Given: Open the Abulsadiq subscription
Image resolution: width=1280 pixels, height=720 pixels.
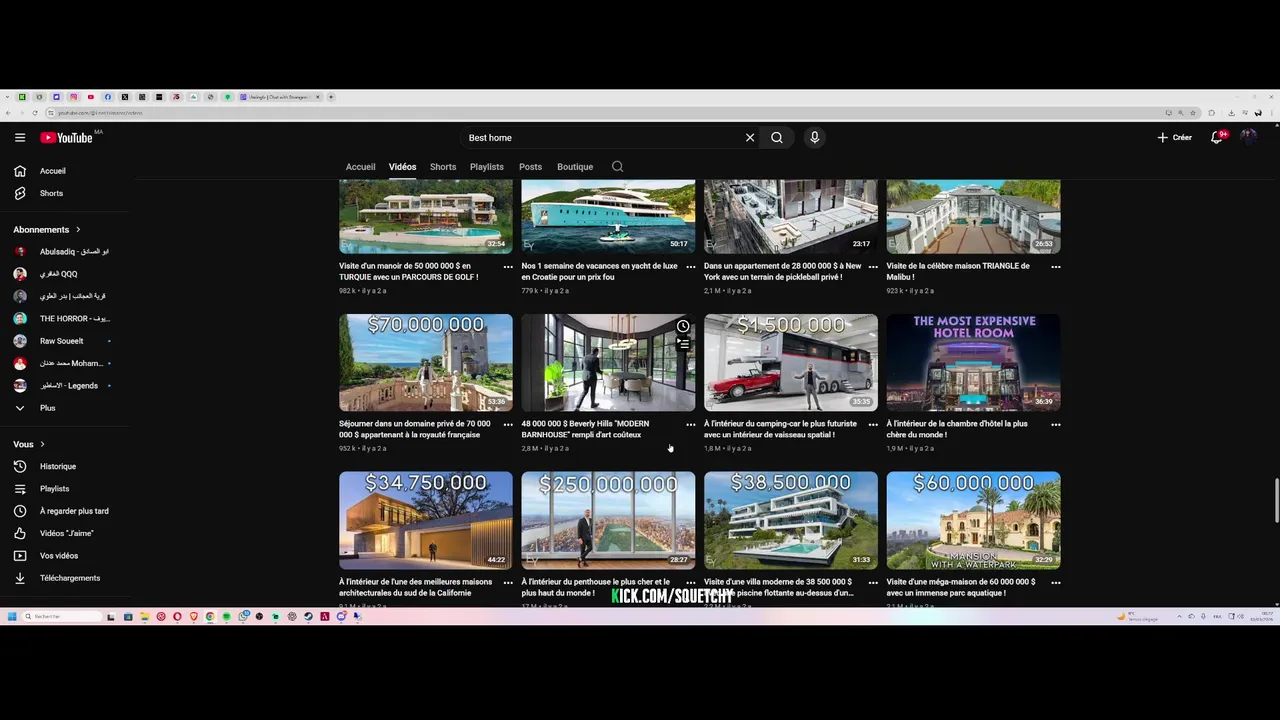Looking at the screenshot, I should pos(62,252).
